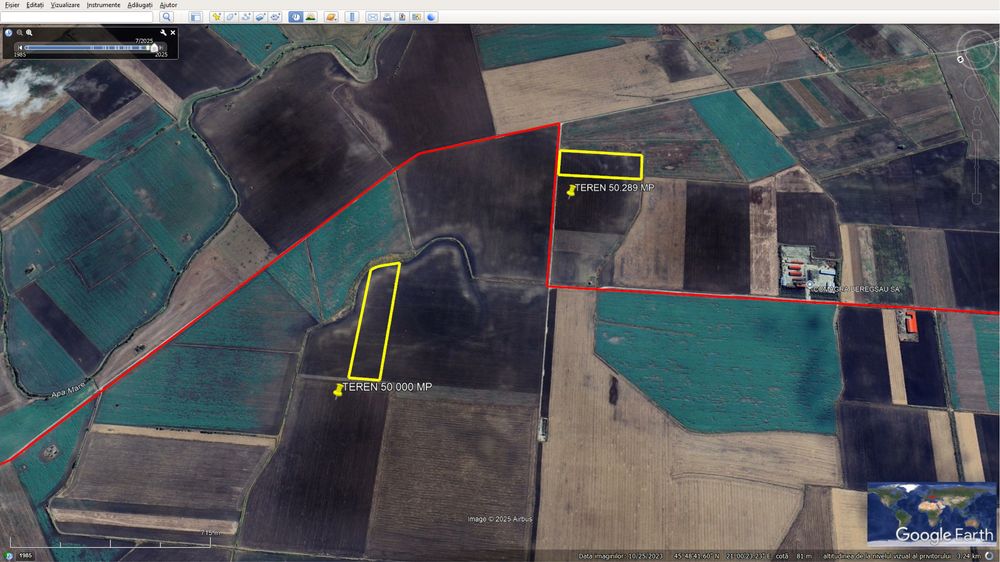Image resolution: width=1000 pixels, height=562 pixels.
Task: Click the magnifier search button
Action: tap(166, 17)
